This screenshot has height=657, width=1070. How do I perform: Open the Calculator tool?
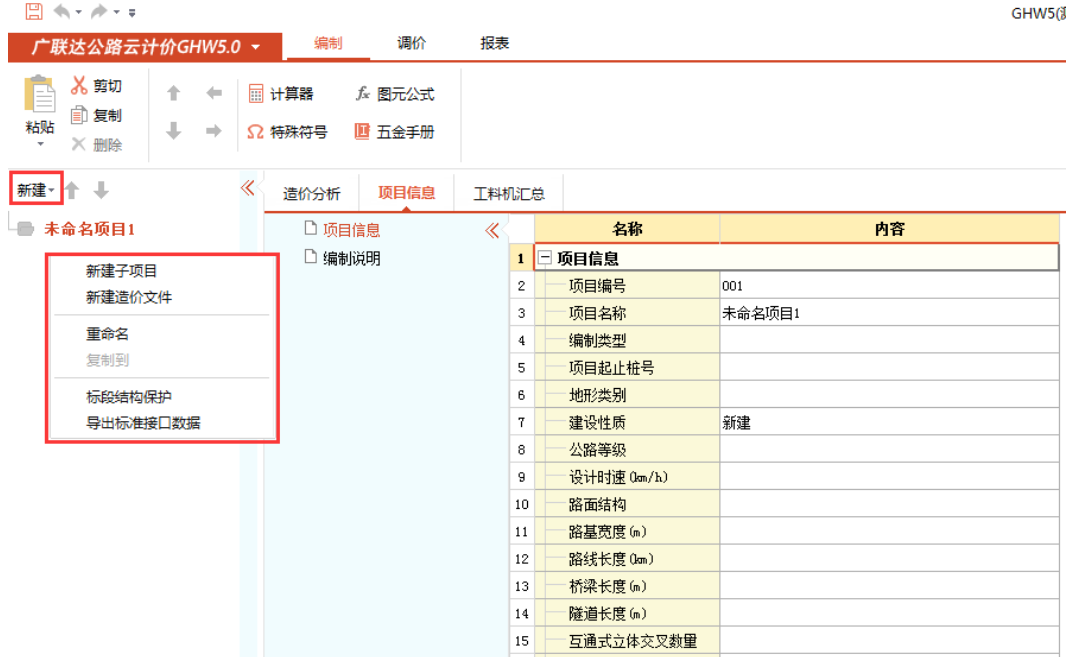(281, 94)
